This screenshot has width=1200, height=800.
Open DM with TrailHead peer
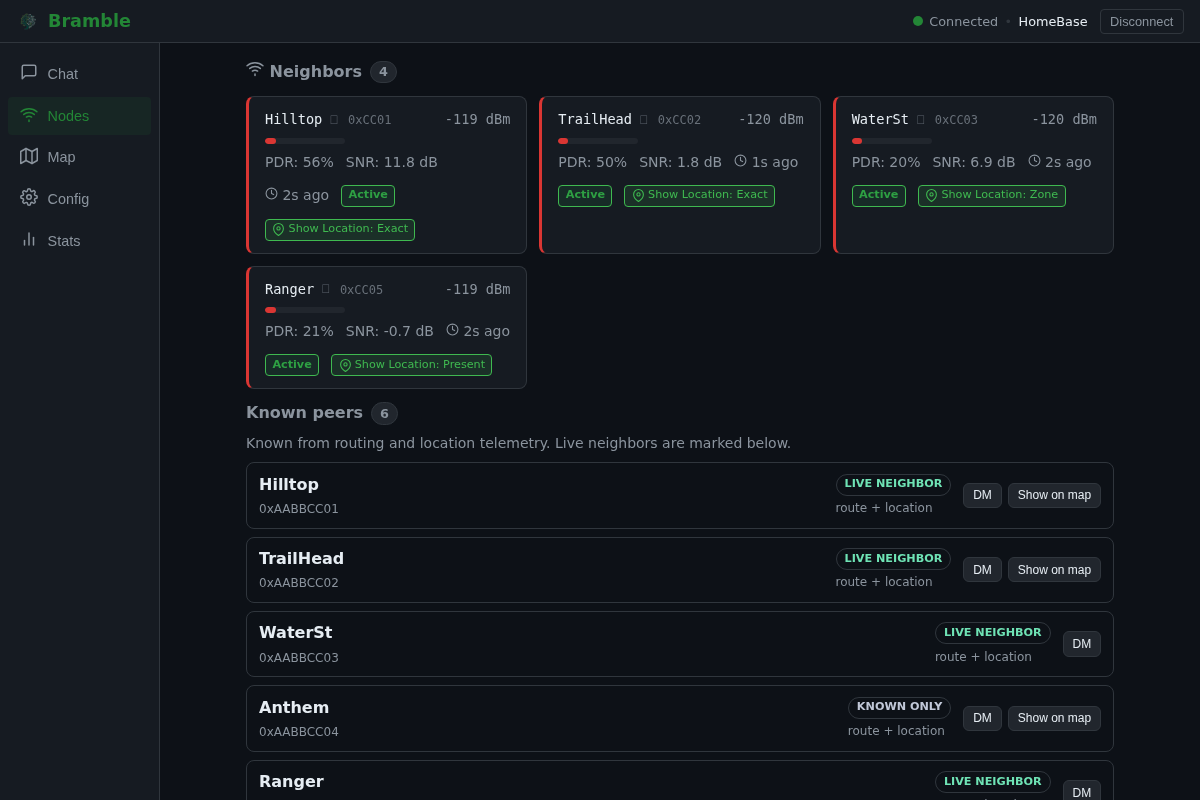982,570
